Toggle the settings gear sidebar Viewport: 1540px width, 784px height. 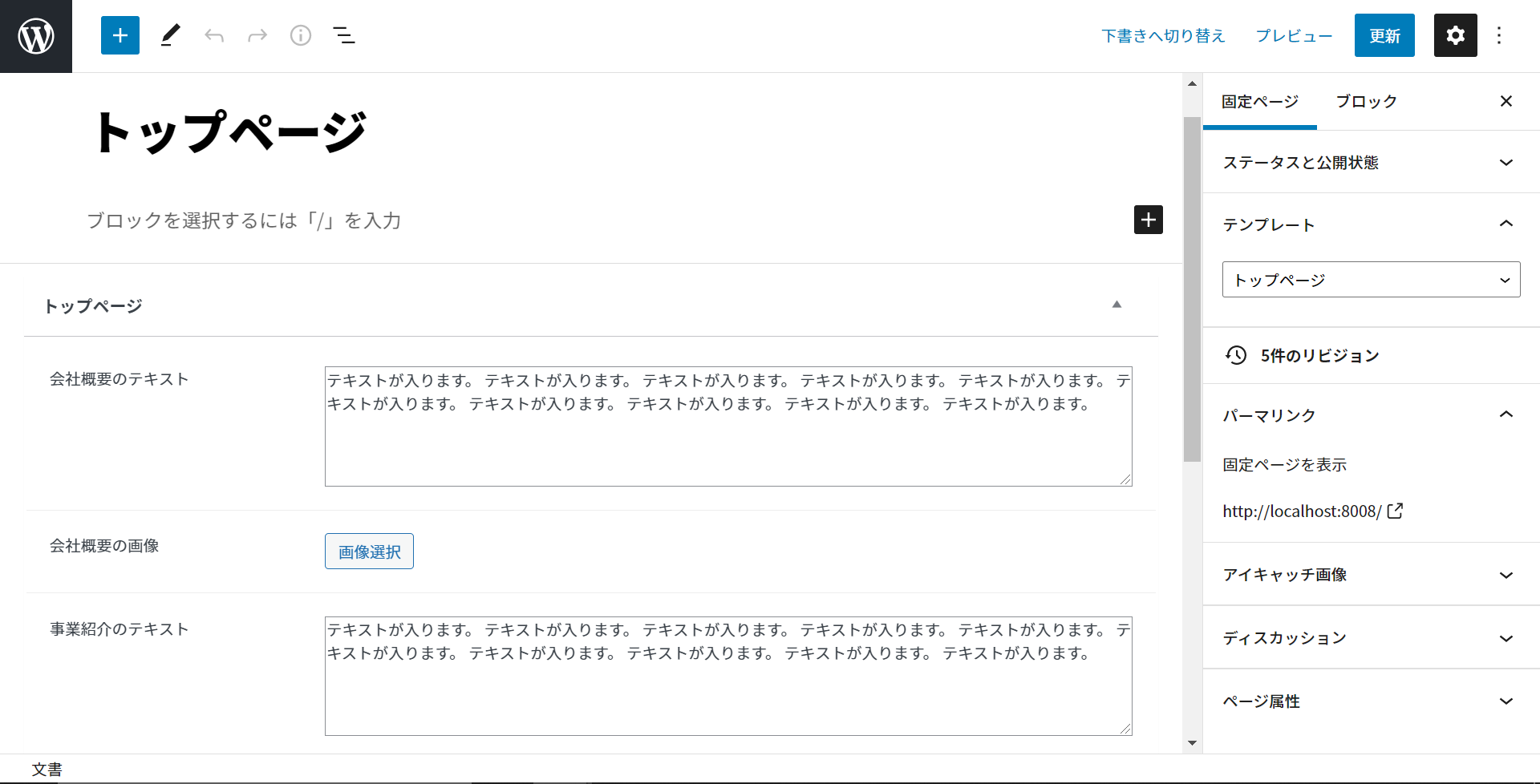[1455, 35]
